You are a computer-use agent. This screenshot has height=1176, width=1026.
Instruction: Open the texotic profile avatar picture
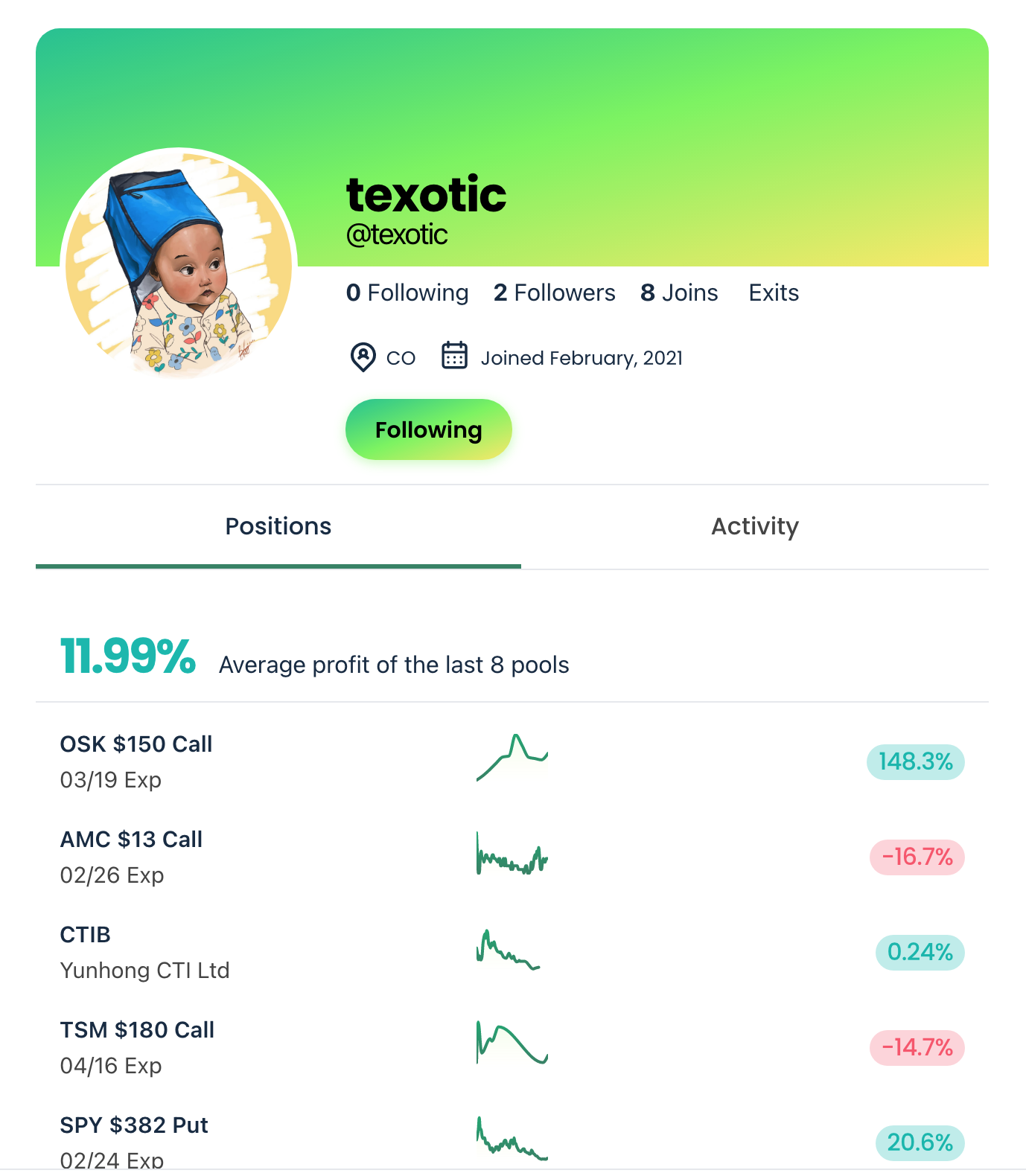(x=179, y=266)
